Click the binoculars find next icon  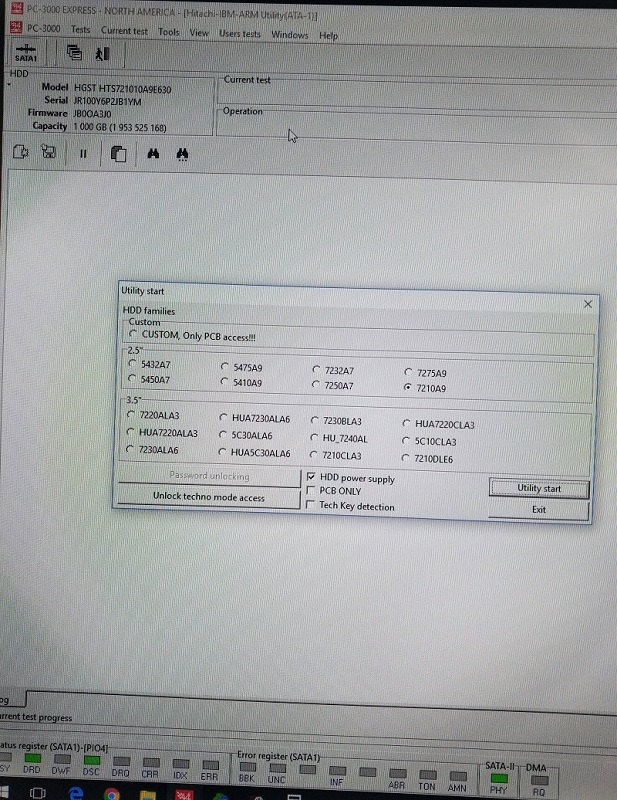click(x=182, y=154)
